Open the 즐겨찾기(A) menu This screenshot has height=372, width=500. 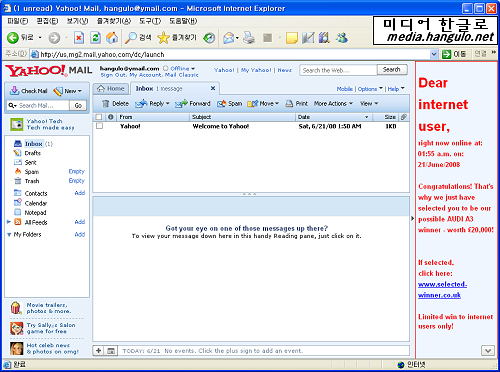coord(114,21)
